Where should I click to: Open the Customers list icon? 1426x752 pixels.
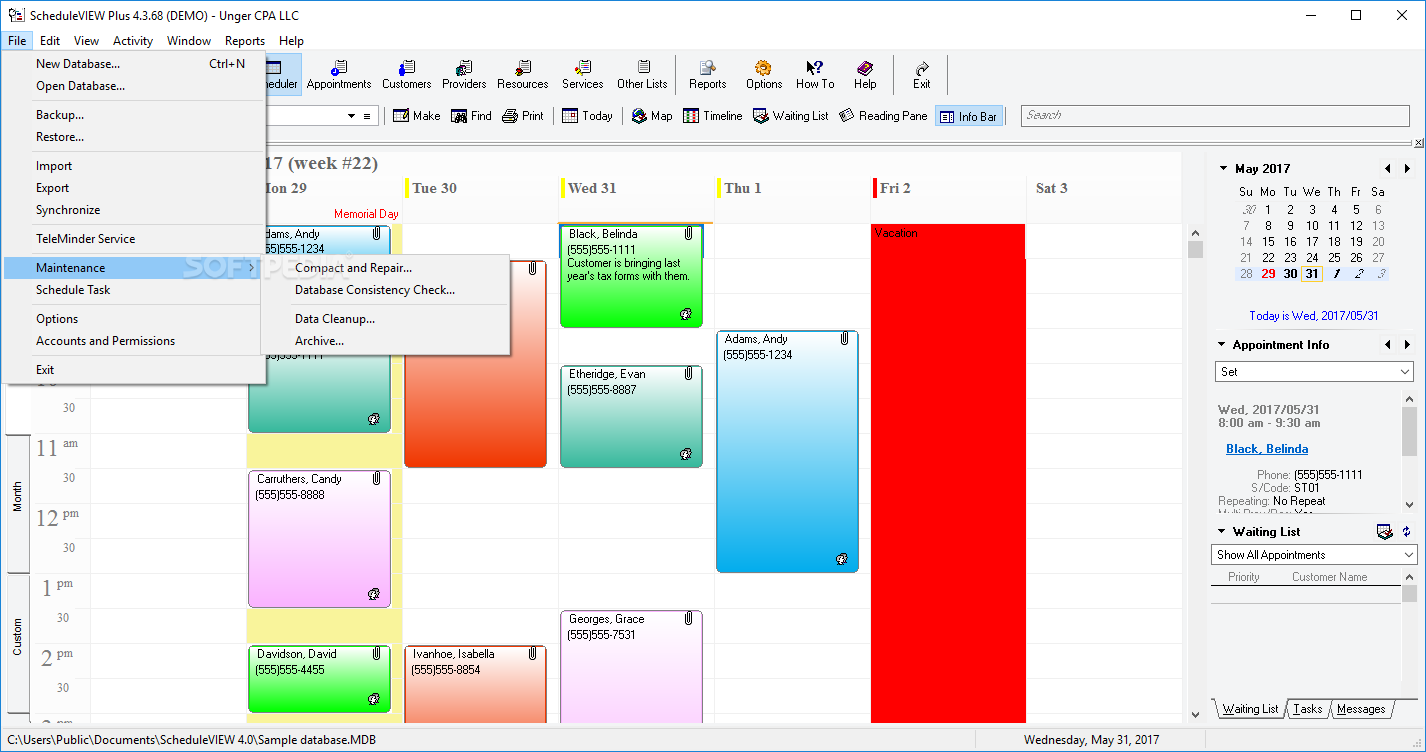(406, 75)
